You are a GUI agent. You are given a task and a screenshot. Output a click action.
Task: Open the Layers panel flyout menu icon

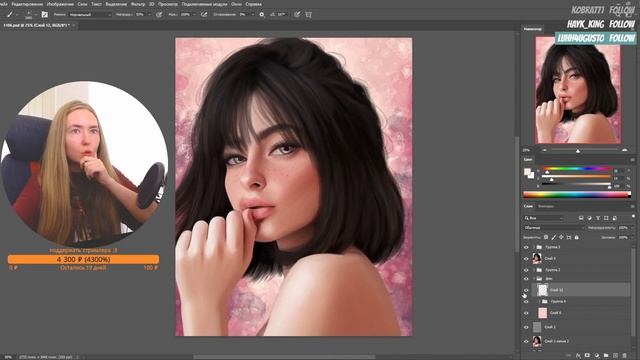click(633, 206)
